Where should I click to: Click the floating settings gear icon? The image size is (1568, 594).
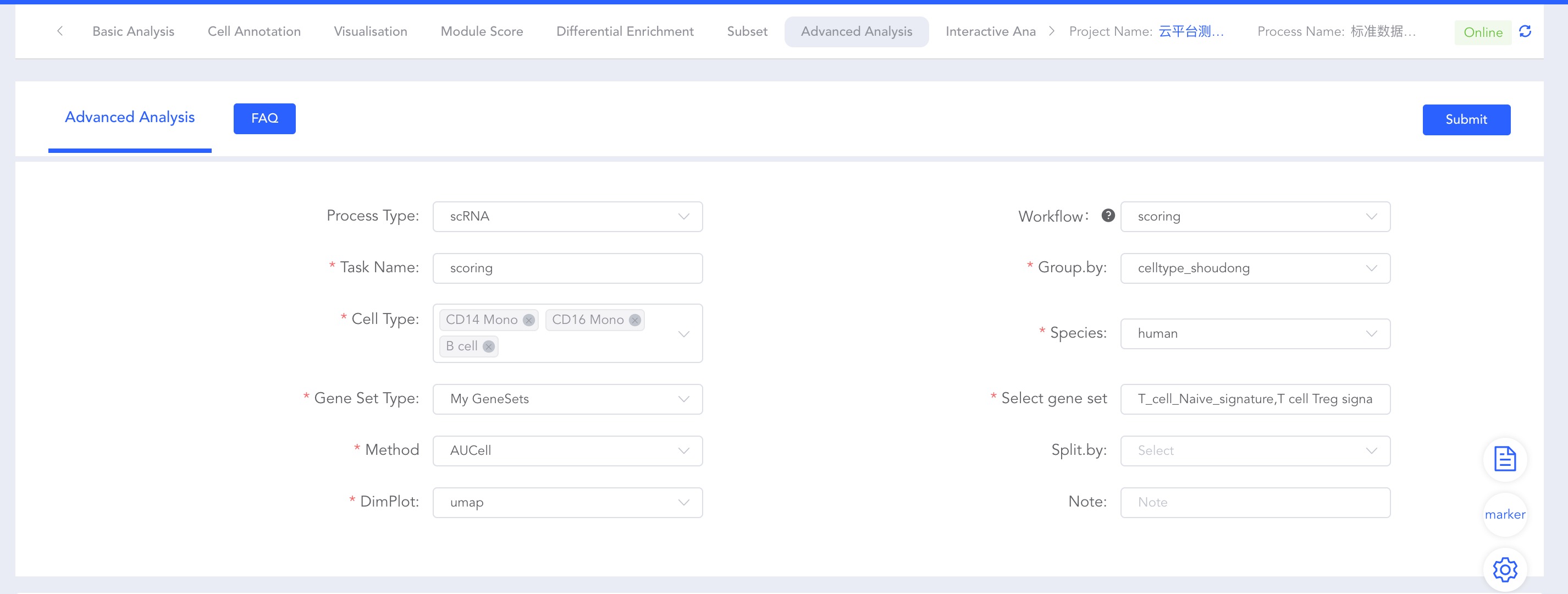point(1505,570)
